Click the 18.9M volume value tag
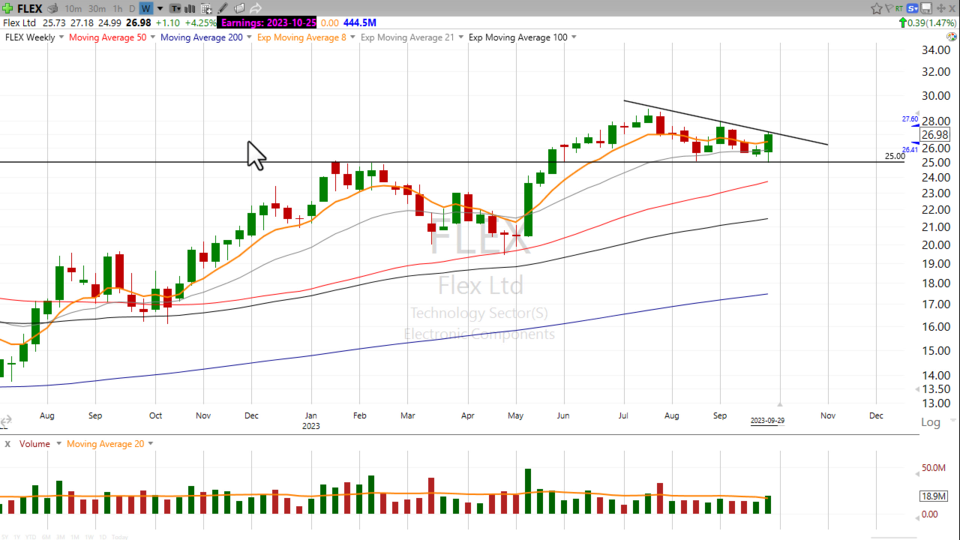The image size is (960, 540). (x=934, y=496)
